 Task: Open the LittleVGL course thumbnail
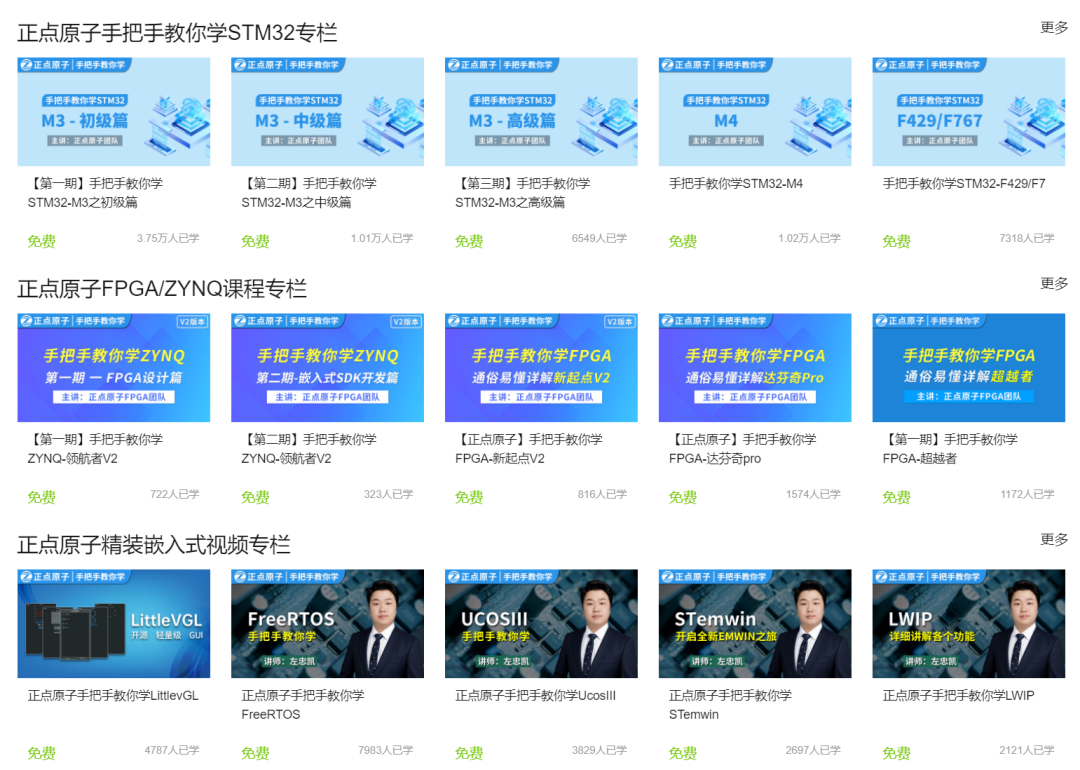pos(114,624)
